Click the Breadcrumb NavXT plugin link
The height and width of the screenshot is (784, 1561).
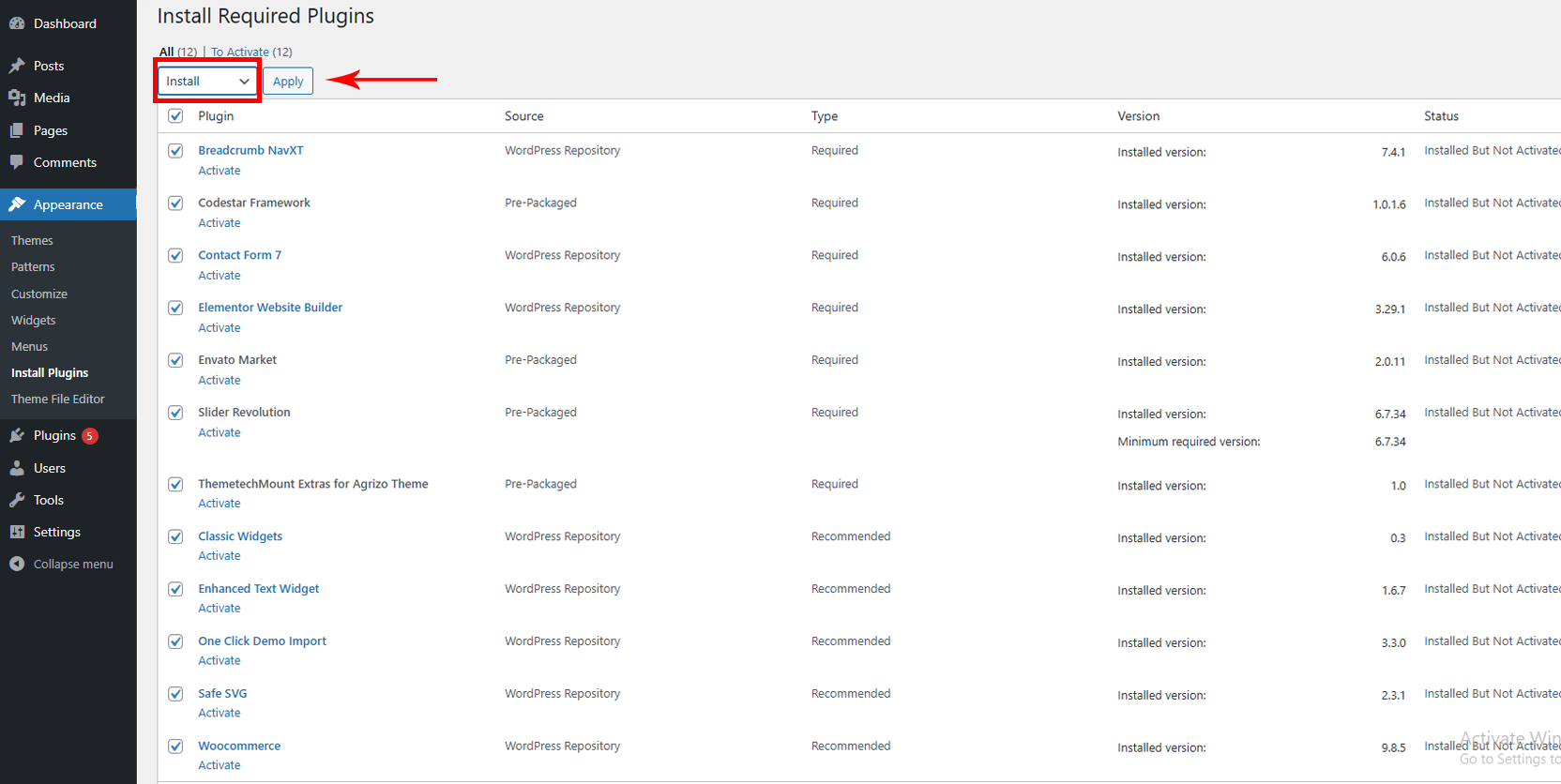250,150
